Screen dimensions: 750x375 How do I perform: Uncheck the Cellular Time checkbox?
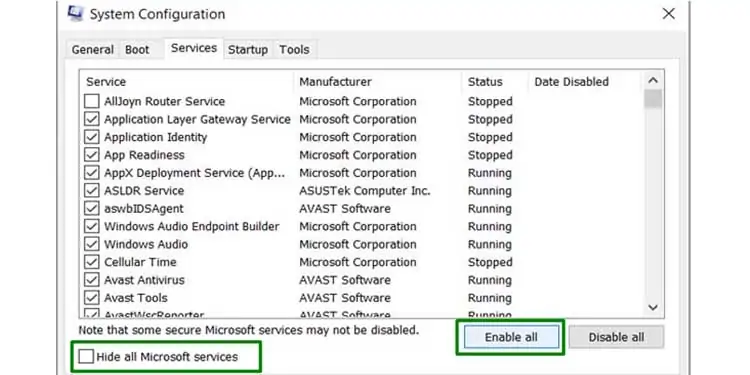(91, 262)
